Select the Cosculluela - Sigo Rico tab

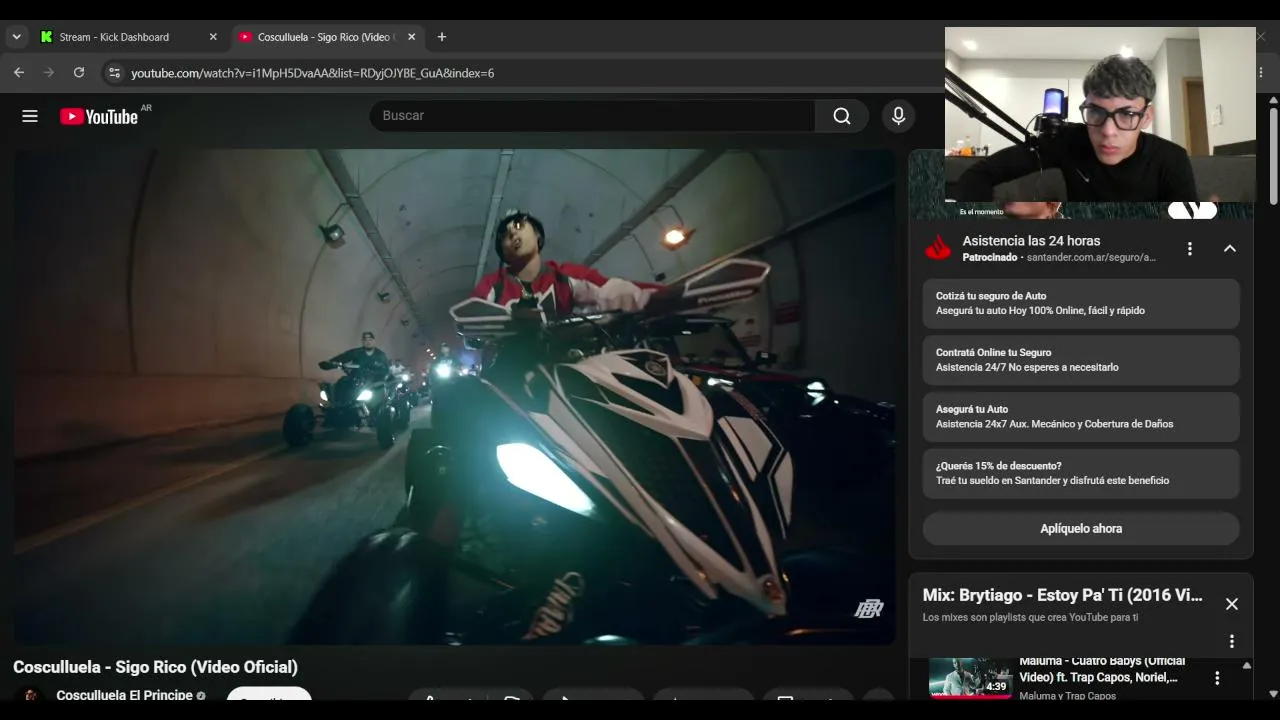[328, 37]
